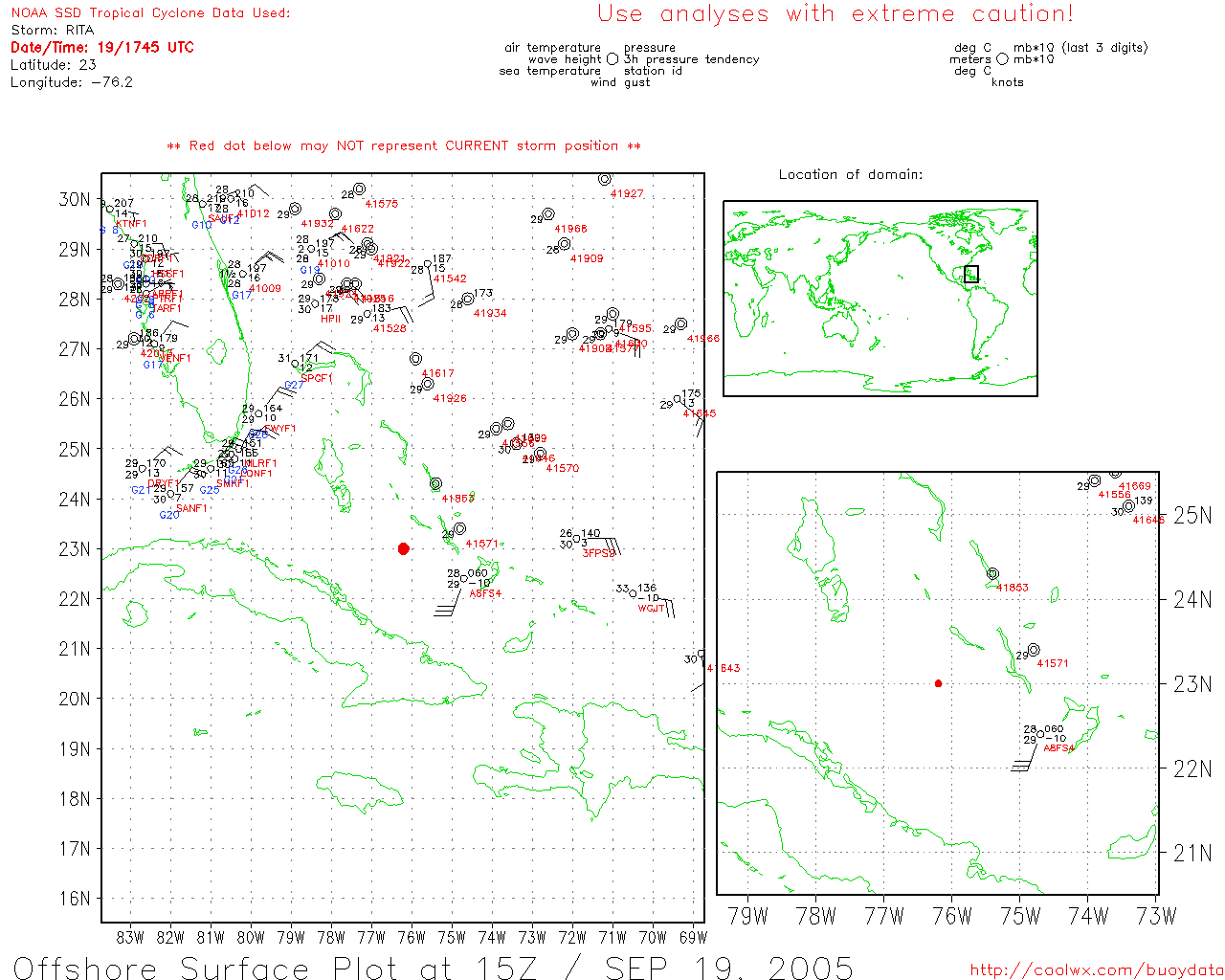Click the 41934 buoy label
The height and width of the screenshot is (980, 1225).
click(x=490, y=313)
